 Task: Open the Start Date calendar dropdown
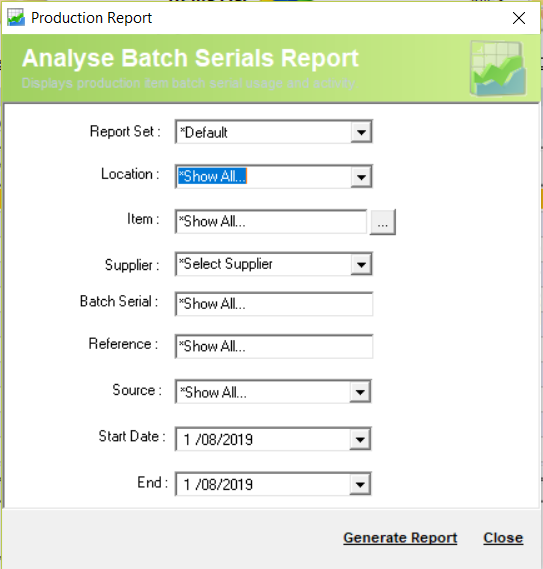tap(360, 439)
